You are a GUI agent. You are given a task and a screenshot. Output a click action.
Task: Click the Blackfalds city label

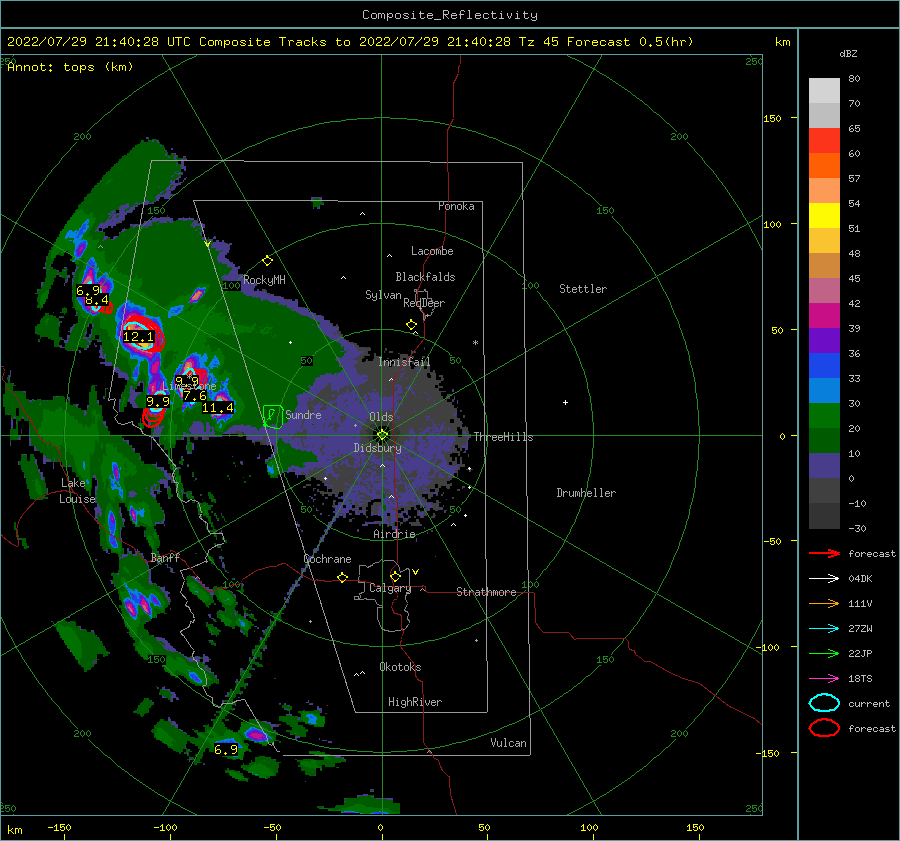(x=425, y=277)
